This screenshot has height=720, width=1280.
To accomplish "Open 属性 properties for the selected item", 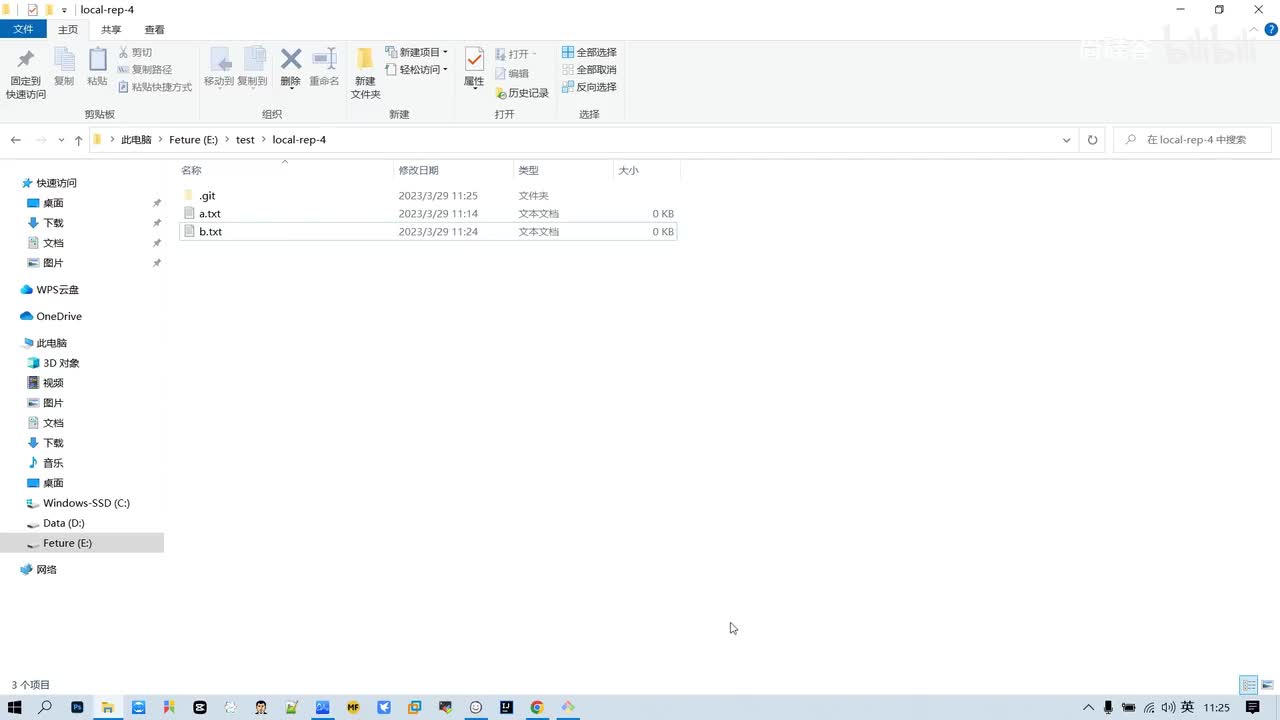I will click(474, 67).
